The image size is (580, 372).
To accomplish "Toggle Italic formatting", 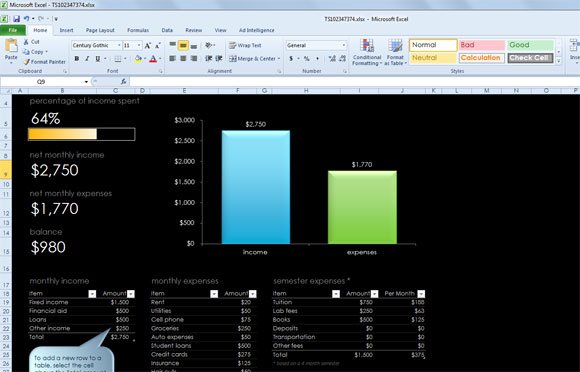I will (x=87, y=58).
